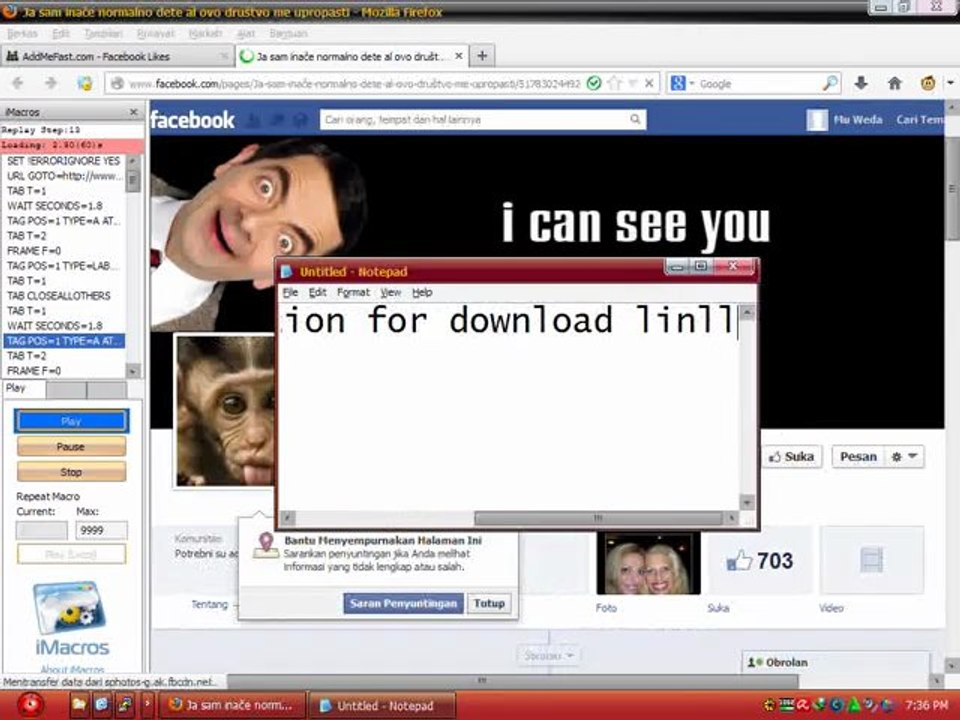Screen dimensions: 960x720
Task: Click the Facebook search magnifier icon
Action: click(x=636, y=119)
